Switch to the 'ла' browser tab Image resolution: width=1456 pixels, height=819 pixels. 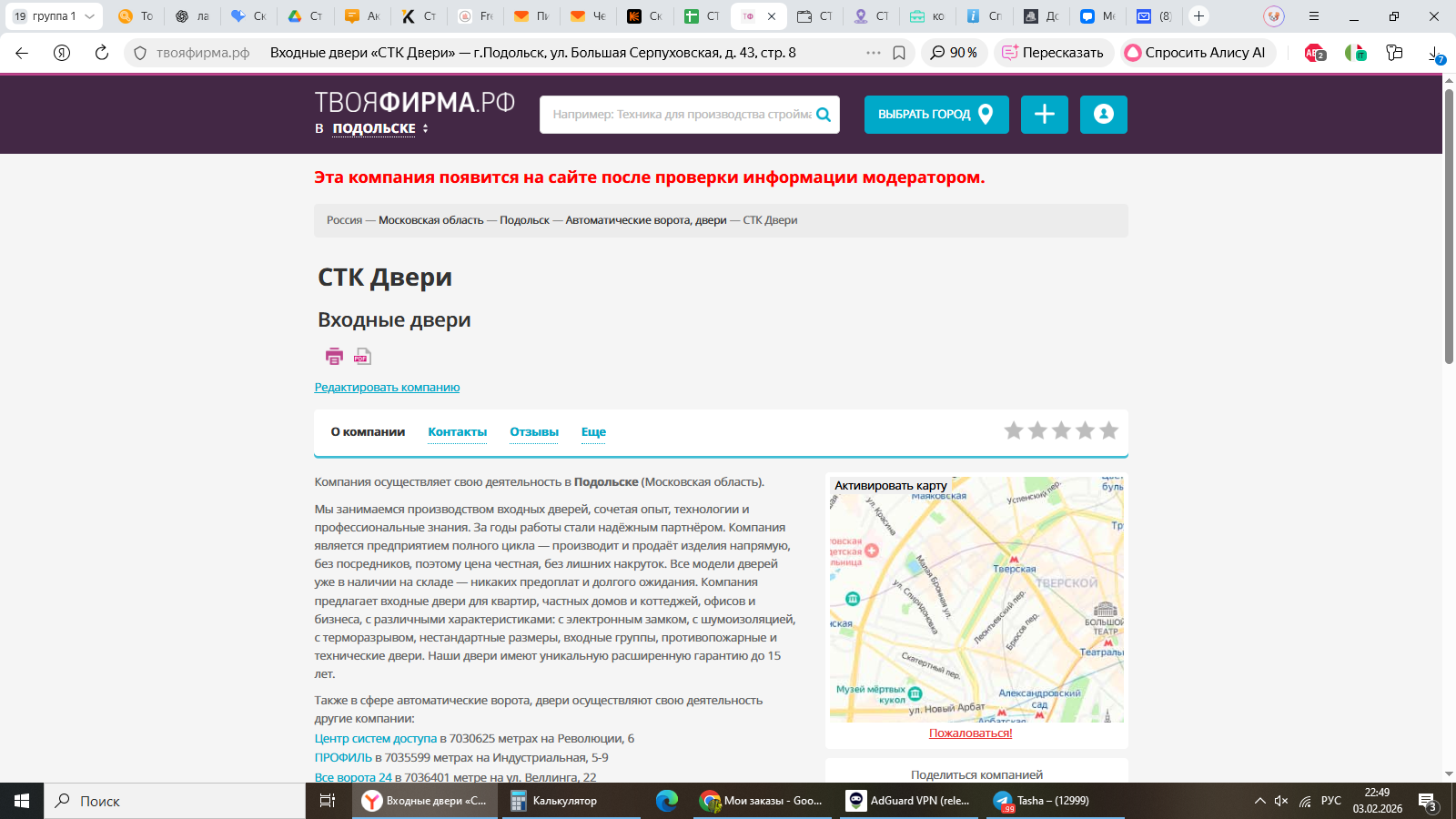192,16
